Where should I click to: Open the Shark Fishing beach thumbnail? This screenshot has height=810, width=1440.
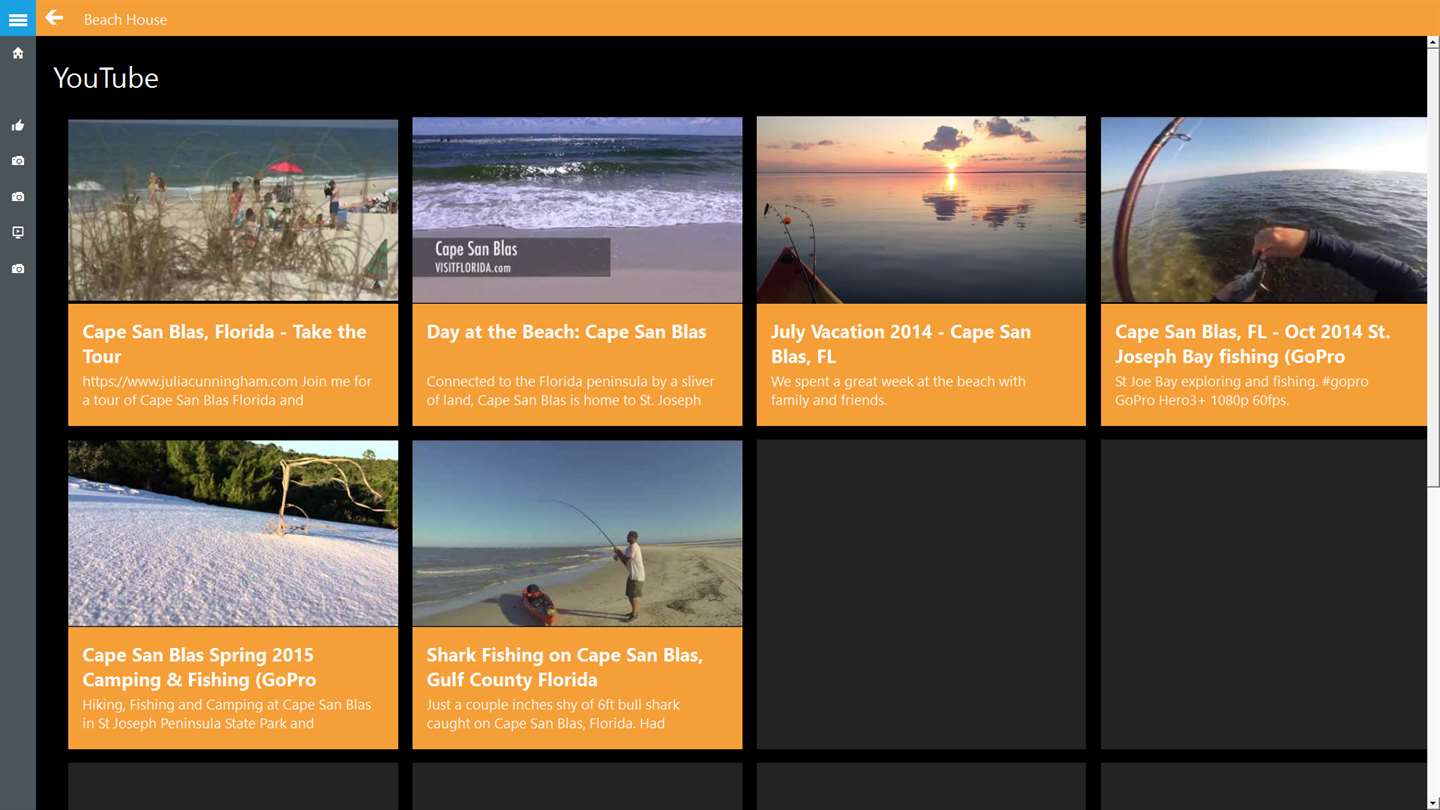pyautogui.click(x=577, y=533)
